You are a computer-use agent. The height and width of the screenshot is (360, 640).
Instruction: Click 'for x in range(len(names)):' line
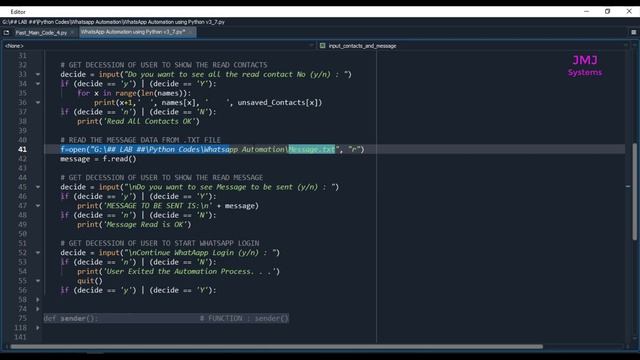134,93
